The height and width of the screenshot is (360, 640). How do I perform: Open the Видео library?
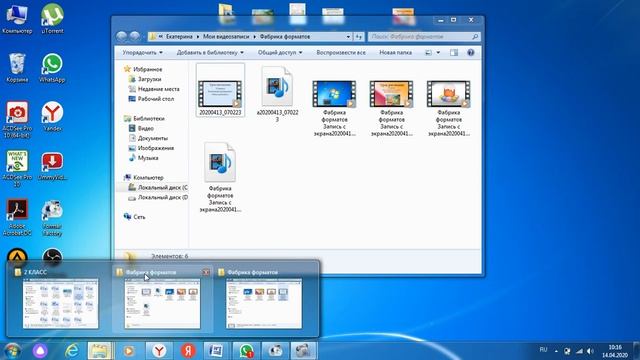pos(145,128)
